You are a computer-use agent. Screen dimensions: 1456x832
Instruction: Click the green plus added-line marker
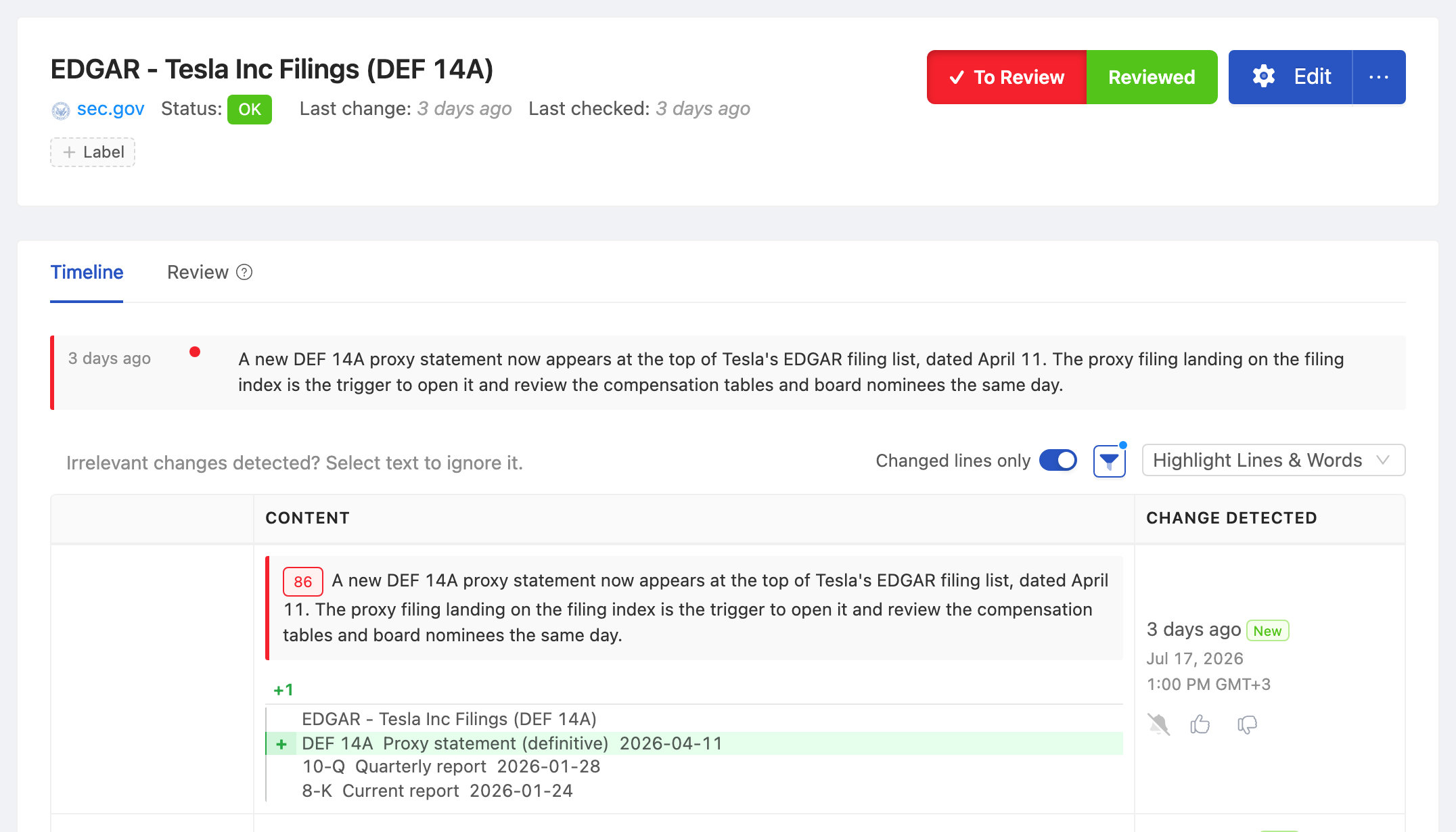pyautogui.click(x=281, y=744)
